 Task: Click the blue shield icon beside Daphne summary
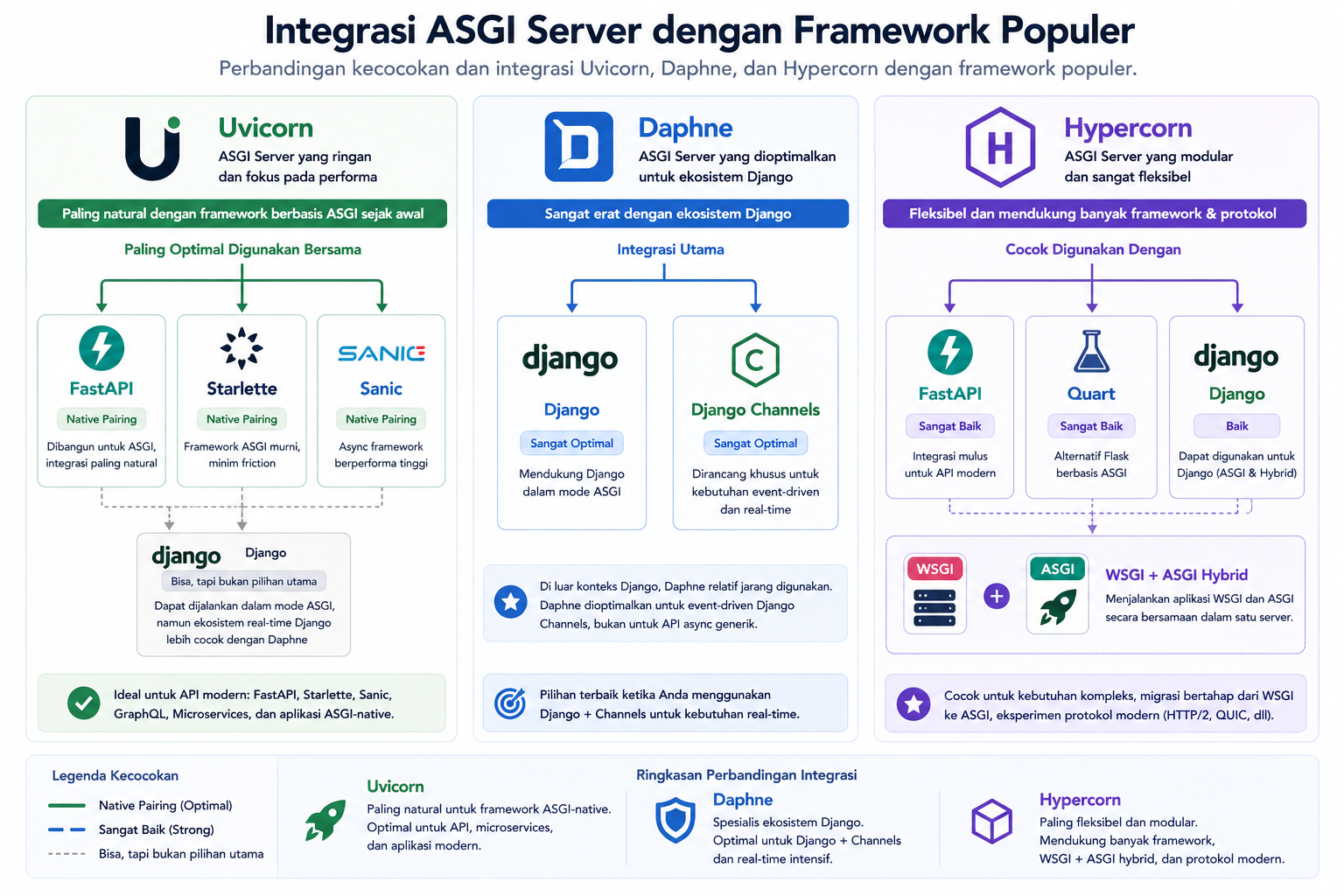[675, 821]
